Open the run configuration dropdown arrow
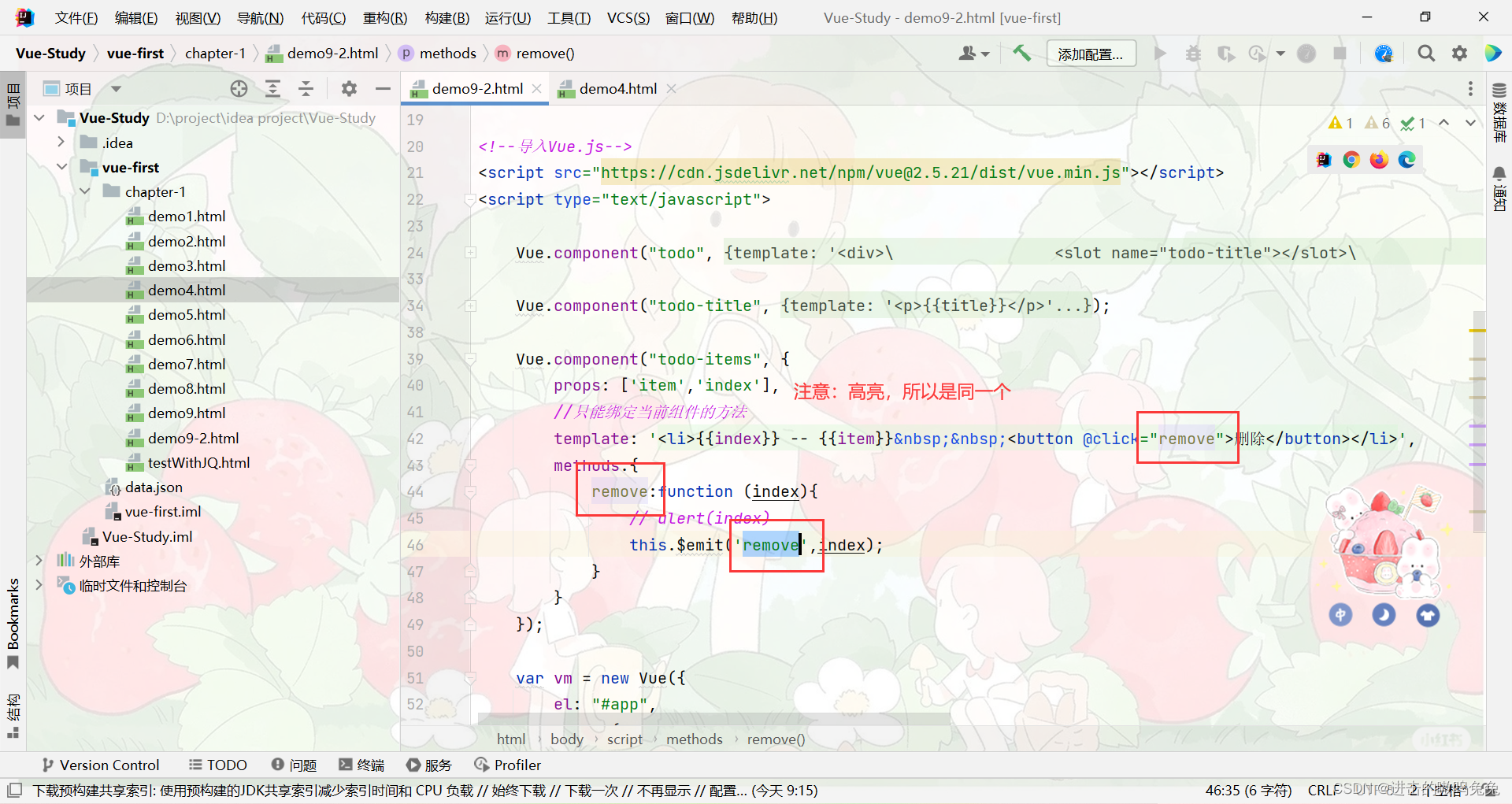Screen dimensions: 1512x804 pos(1280,54)
